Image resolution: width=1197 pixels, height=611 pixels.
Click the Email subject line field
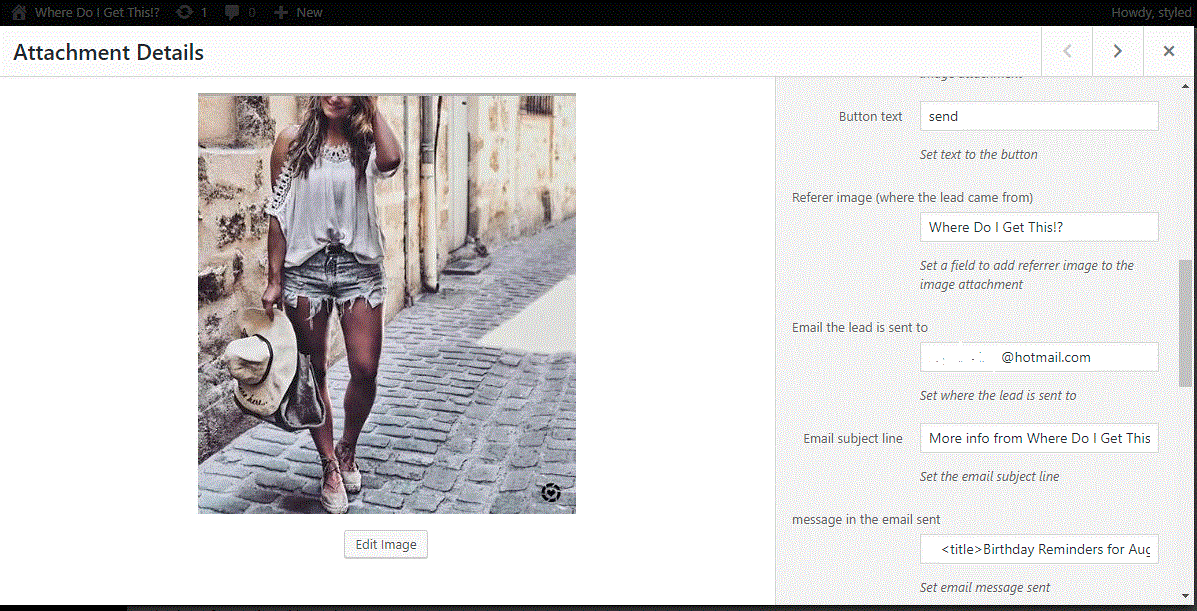pos(1039,438)
